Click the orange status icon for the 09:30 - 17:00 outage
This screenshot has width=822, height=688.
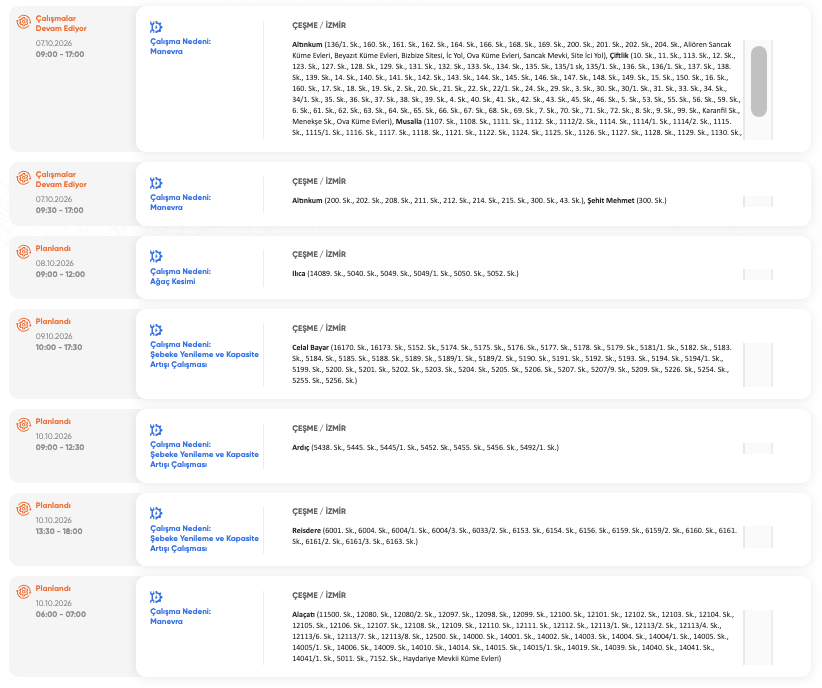(24, 178)
